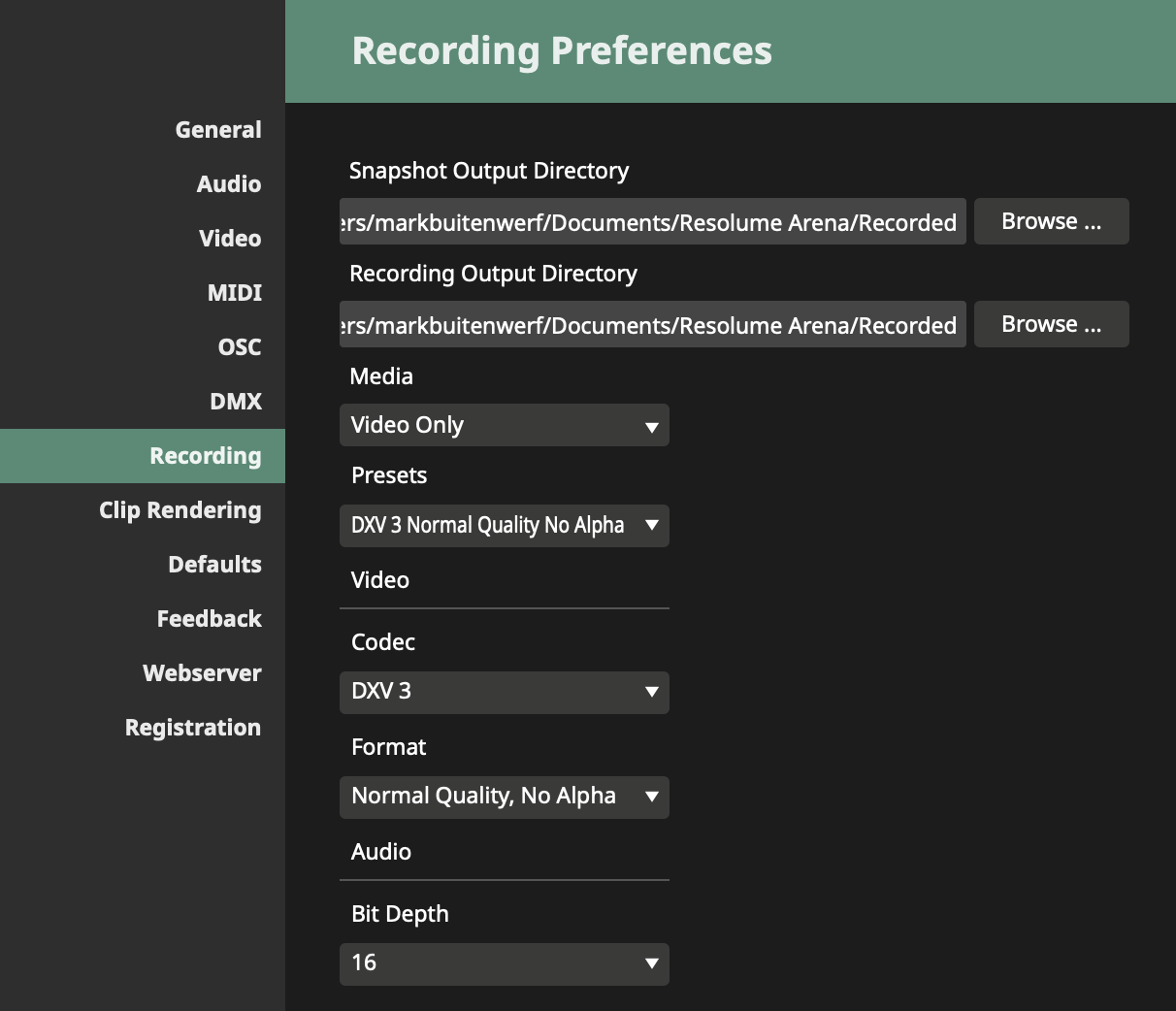
Task: Switch to the OSC preferences section
Action: [x=239, y=346]
